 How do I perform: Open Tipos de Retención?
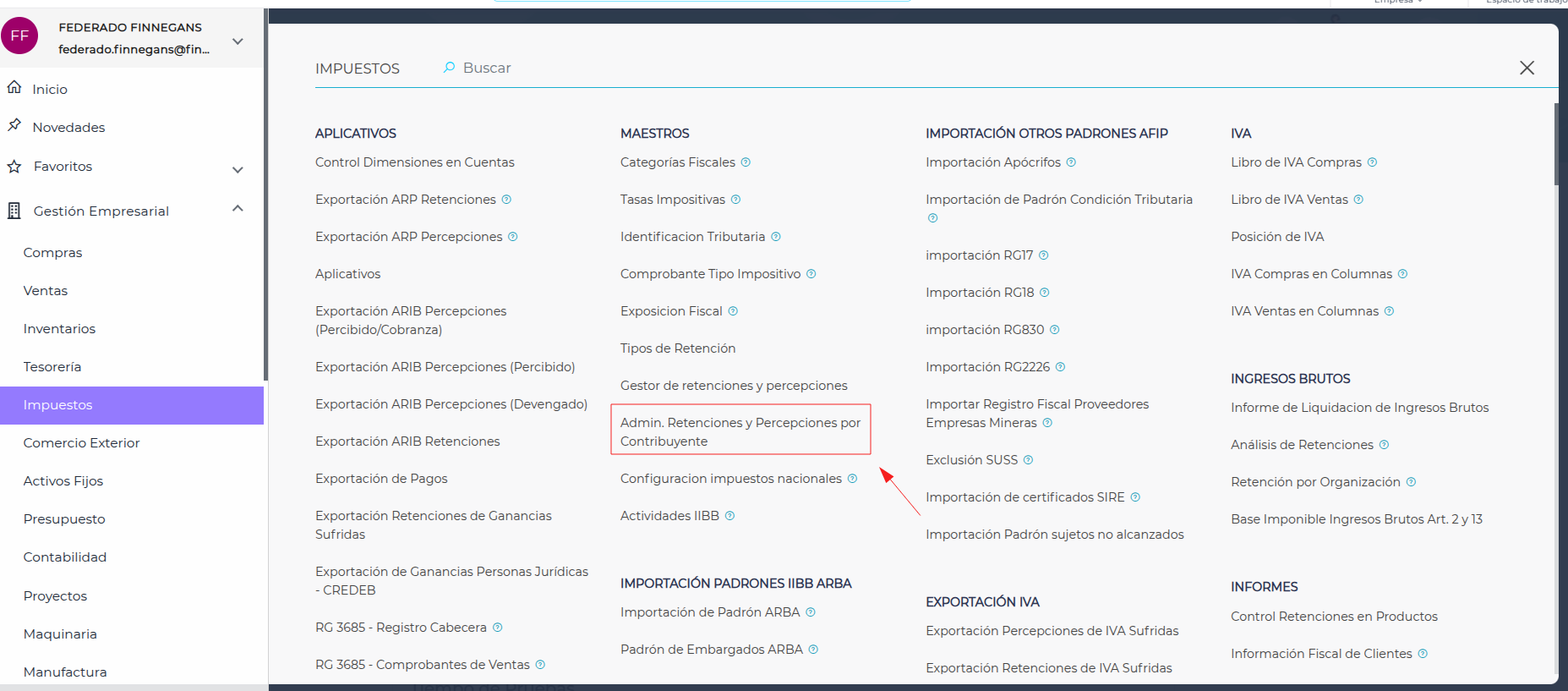pyautogui.click(x=678, y=348)
